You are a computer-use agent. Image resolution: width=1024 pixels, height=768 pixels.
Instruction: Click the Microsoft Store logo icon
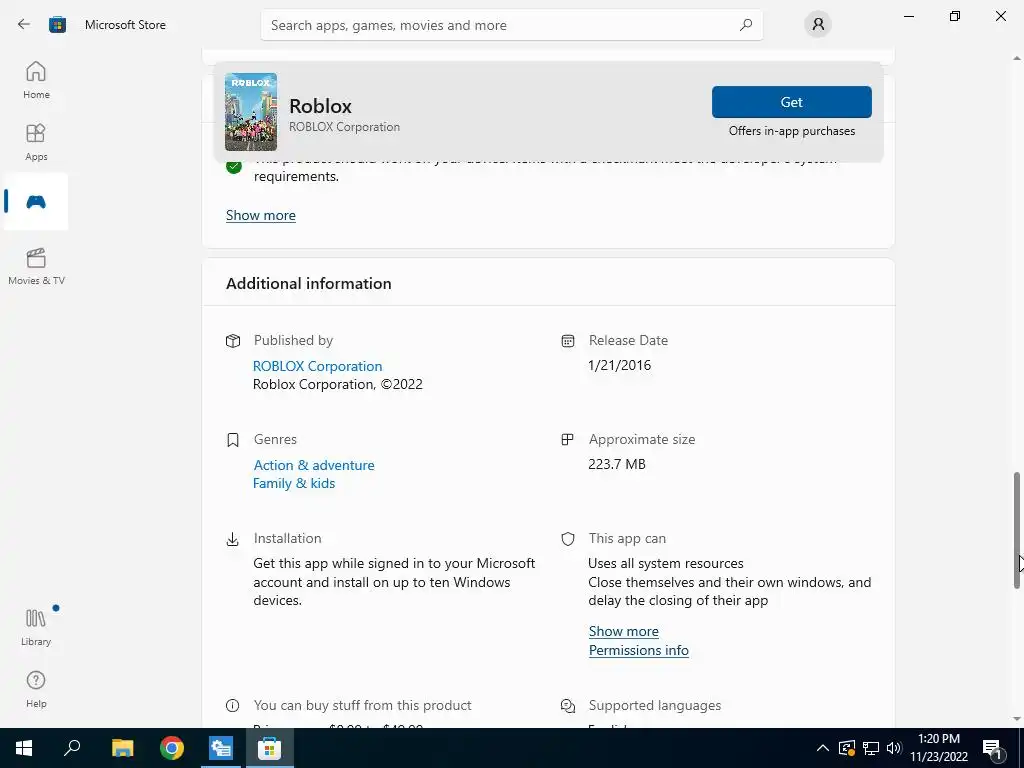coord(57,25)
